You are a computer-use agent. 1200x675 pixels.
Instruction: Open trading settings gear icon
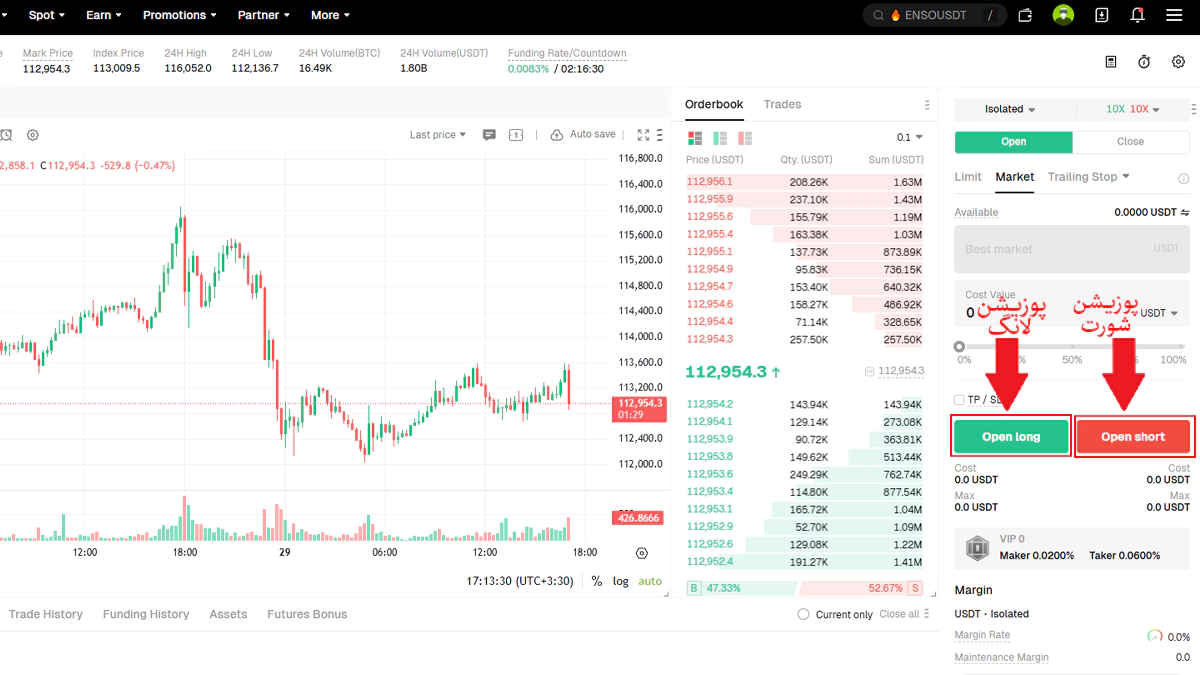(x=1178, y=62)
